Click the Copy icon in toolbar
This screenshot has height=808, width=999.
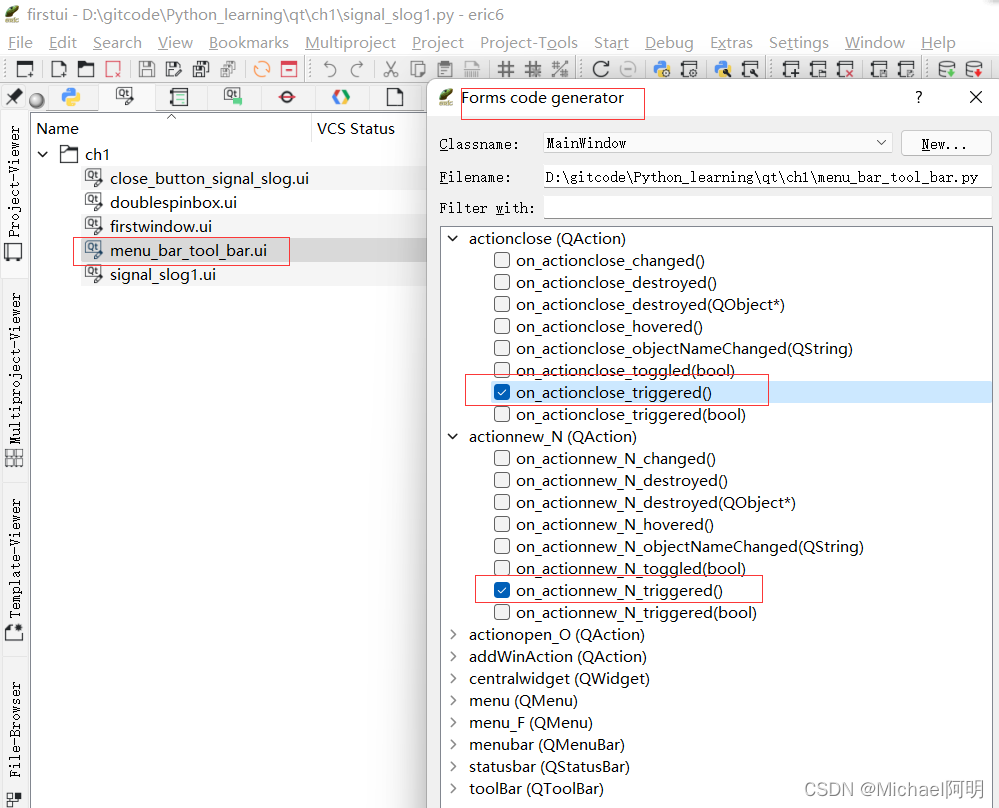pyautogui.click(x=418, y=69)
